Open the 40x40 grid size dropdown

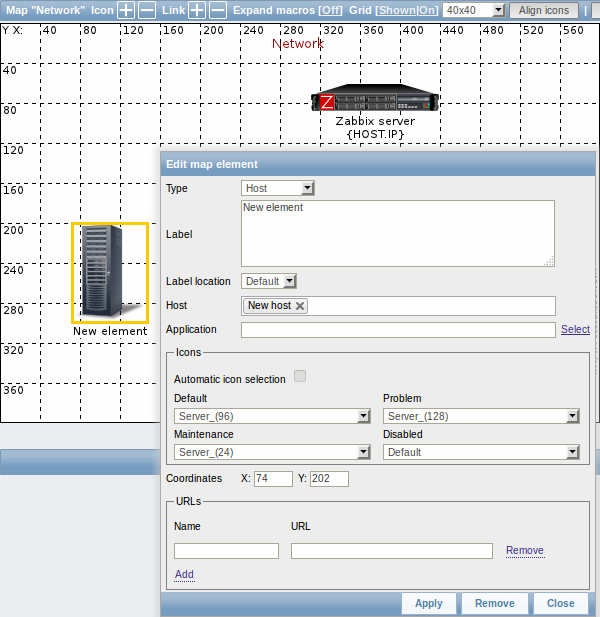click(x=474, y=10)
